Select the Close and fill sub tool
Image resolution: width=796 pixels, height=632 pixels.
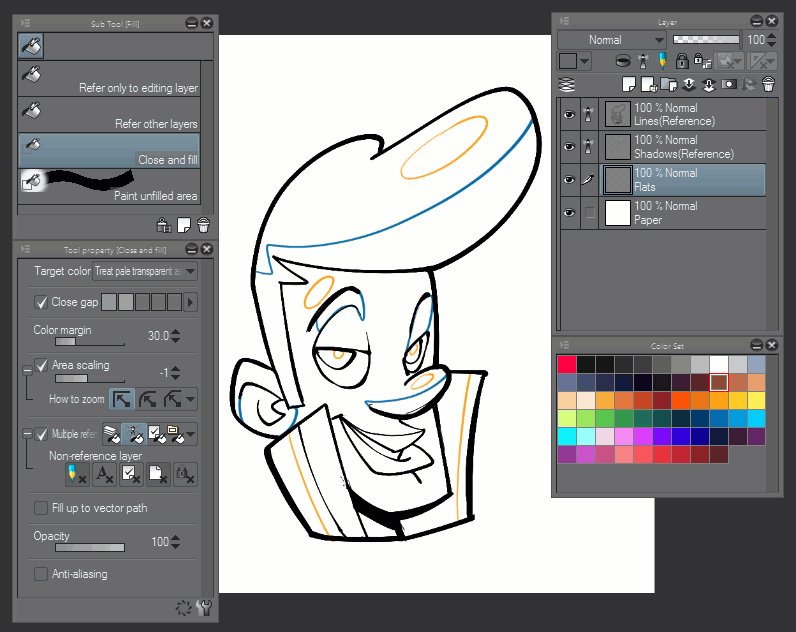pos(109,151)
